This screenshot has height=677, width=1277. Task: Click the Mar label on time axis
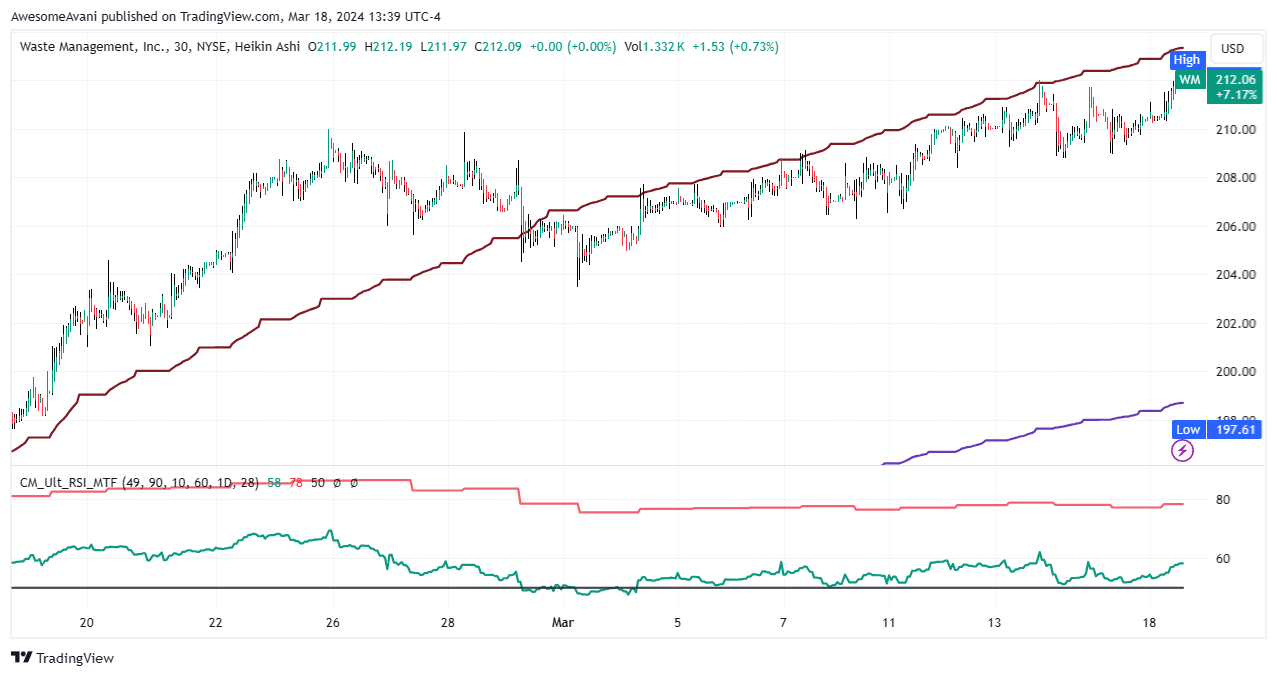[563, 623]
